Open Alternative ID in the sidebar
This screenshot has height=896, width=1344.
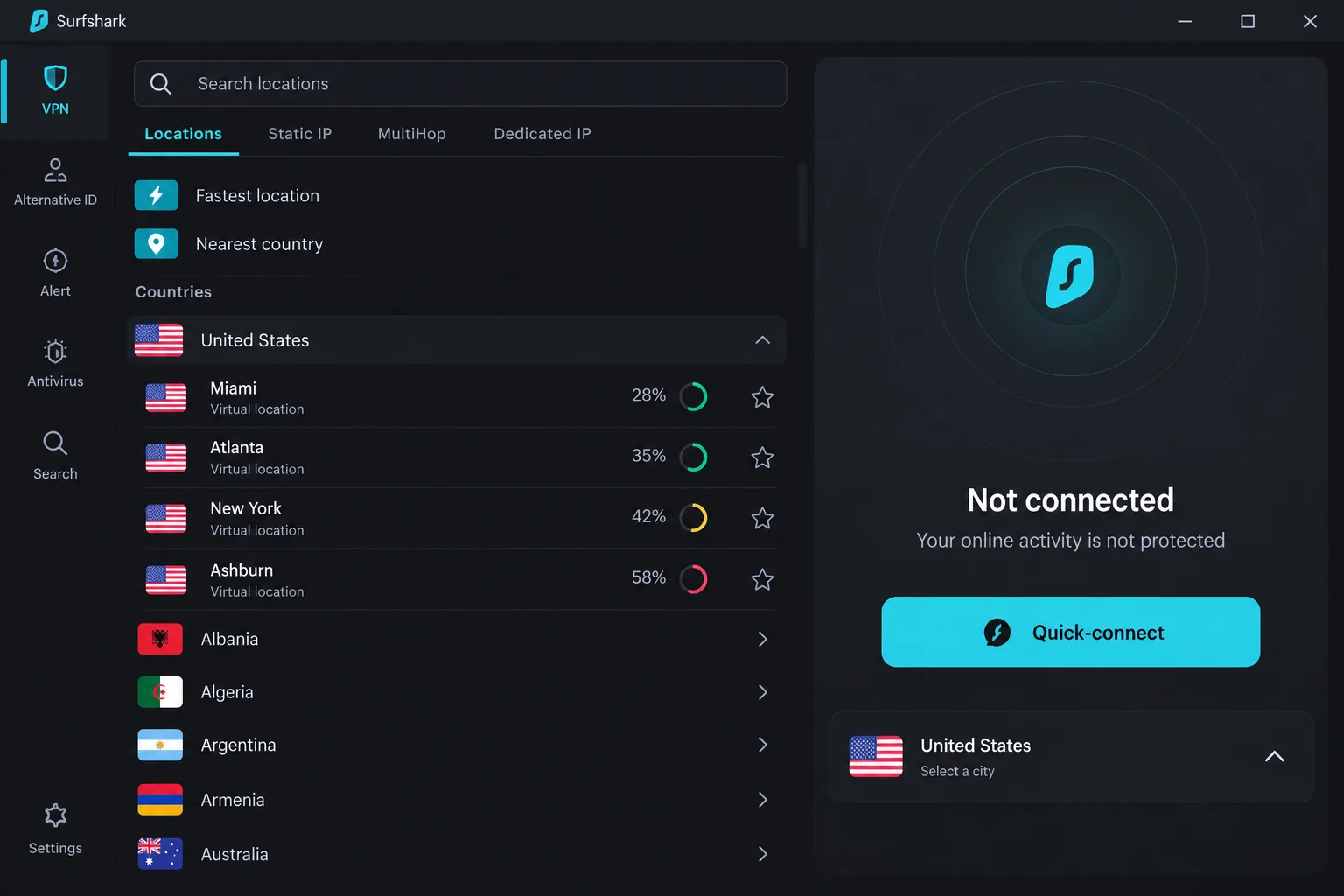coord(55,182)
